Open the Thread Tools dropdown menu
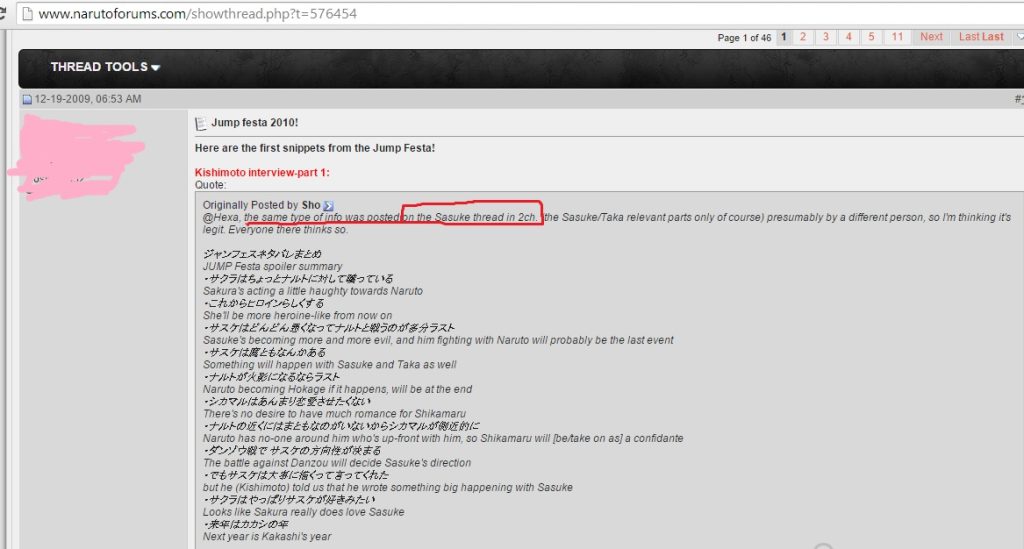Screen dimensions: 1024x549 tap(105, 67)
